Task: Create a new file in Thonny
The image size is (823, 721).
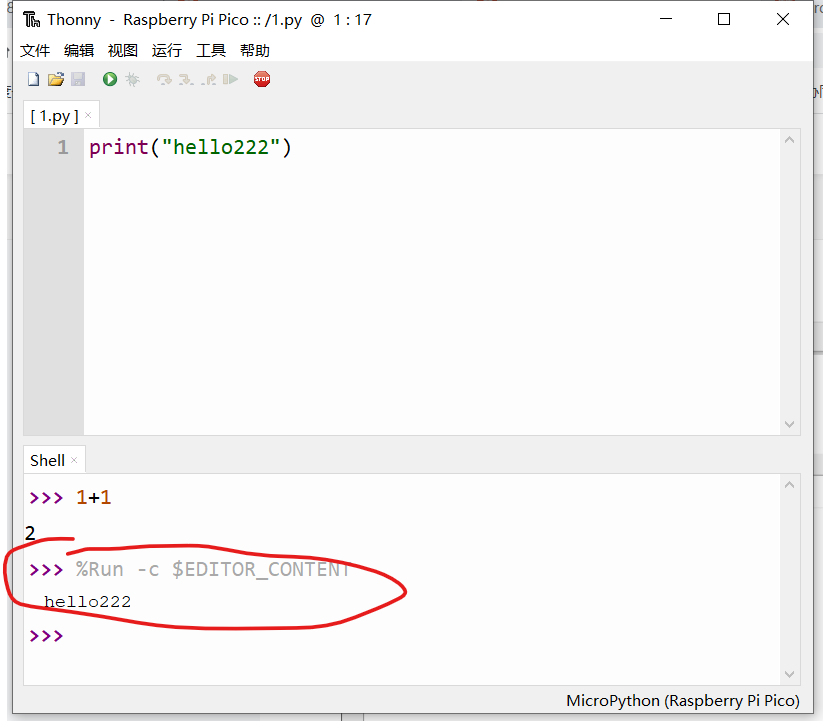Action: (33, 79)
